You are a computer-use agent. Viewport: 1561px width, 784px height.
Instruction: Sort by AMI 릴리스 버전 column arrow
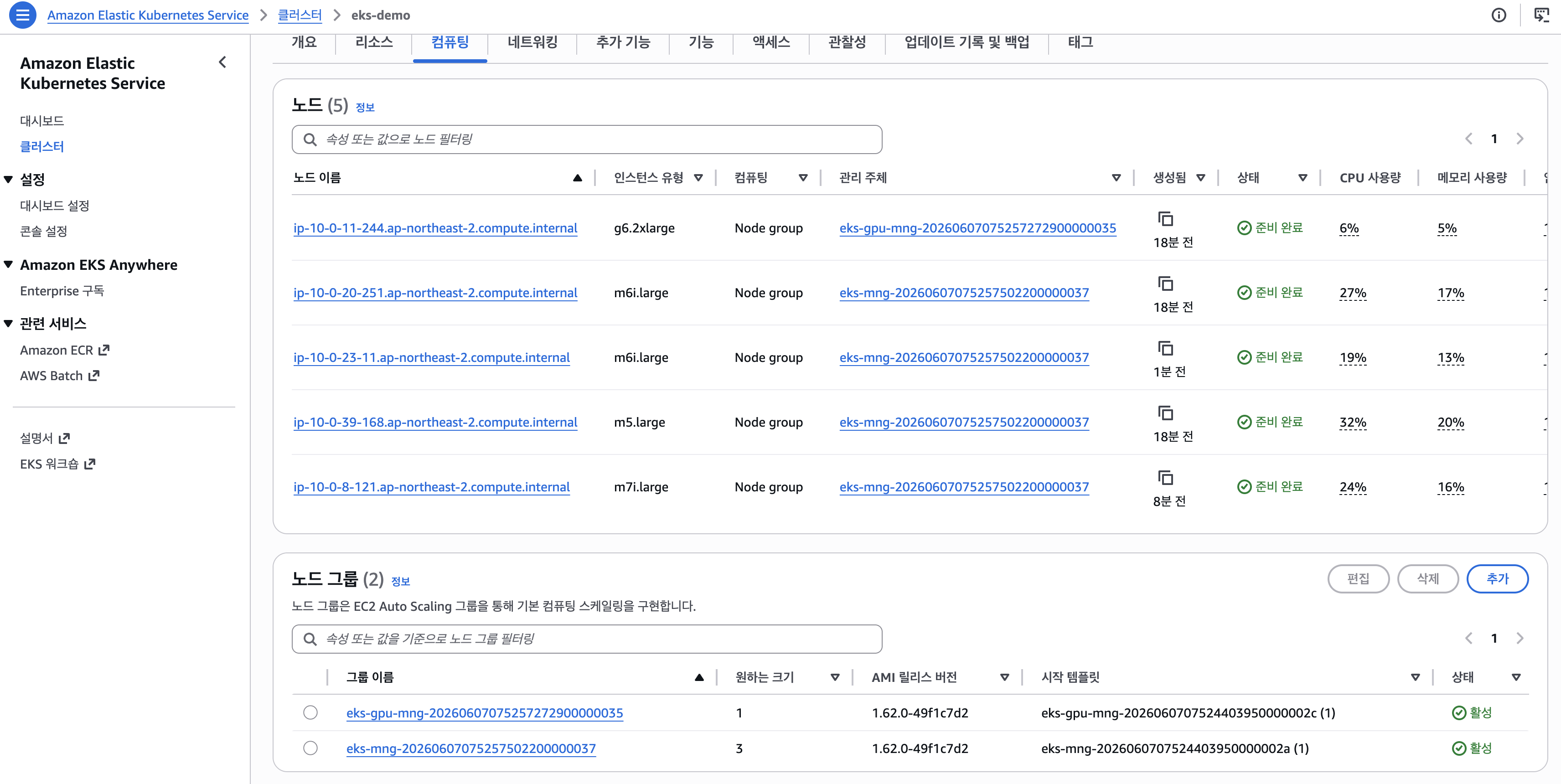[x=1004, y=677]
